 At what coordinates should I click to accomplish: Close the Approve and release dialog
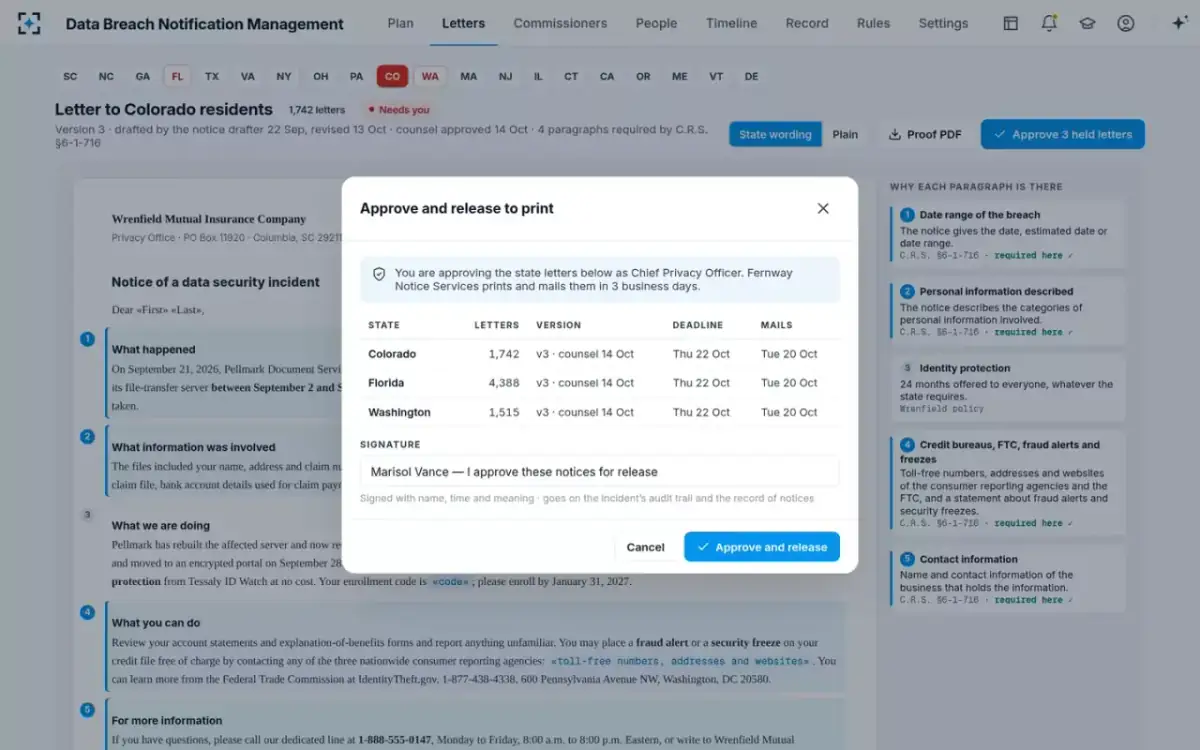(823, 208)
